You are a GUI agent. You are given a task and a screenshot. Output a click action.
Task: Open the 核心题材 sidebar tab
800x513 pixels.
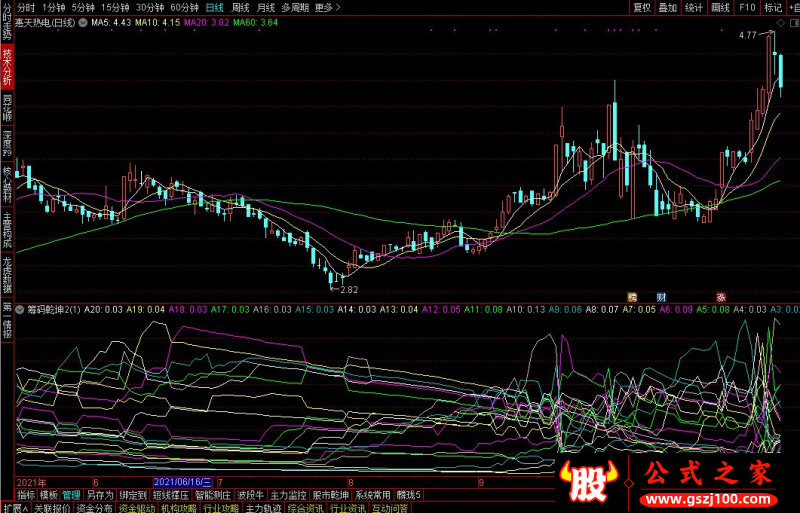tap(7, 184)
